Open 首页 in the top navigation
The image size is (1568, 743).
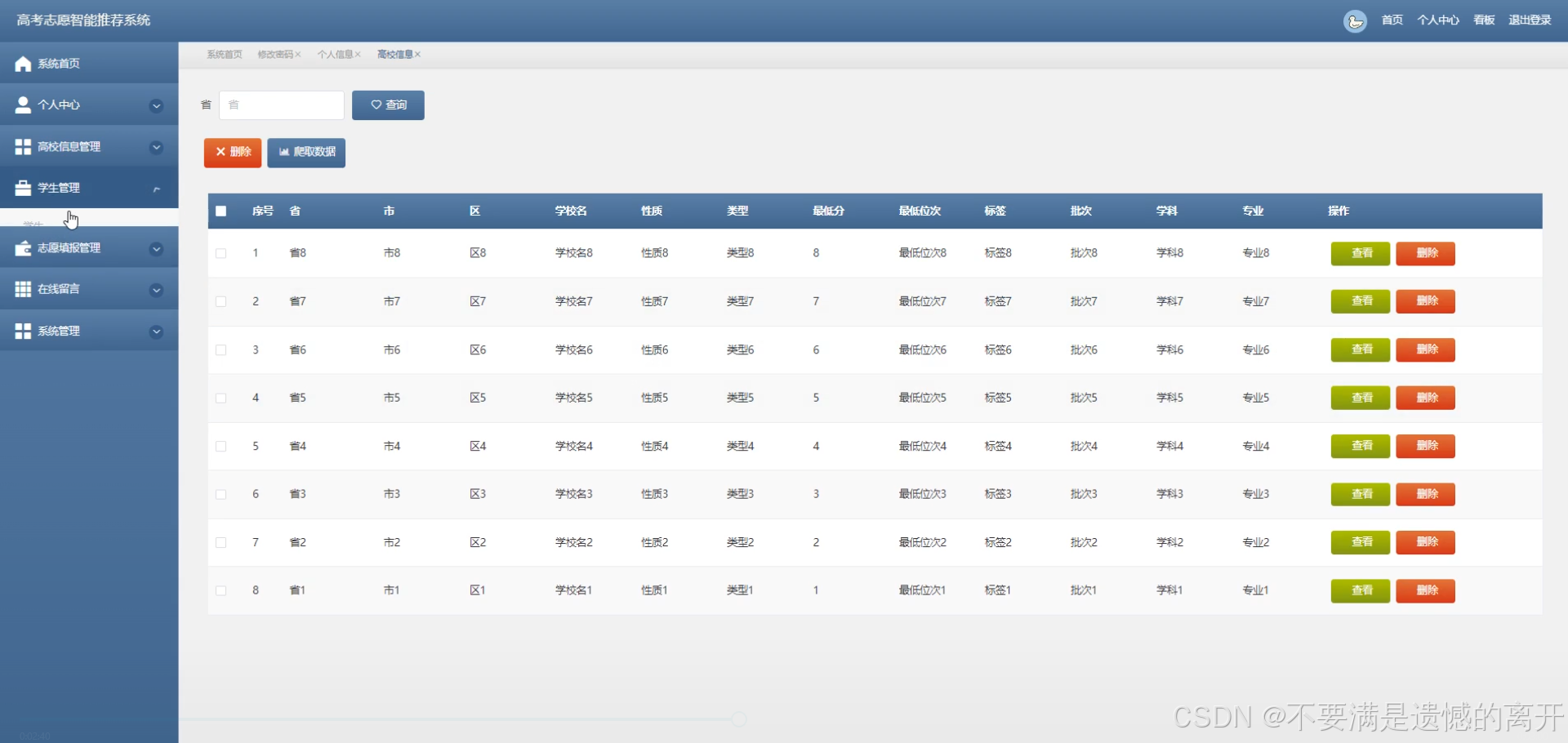[x=1392, y=20]
